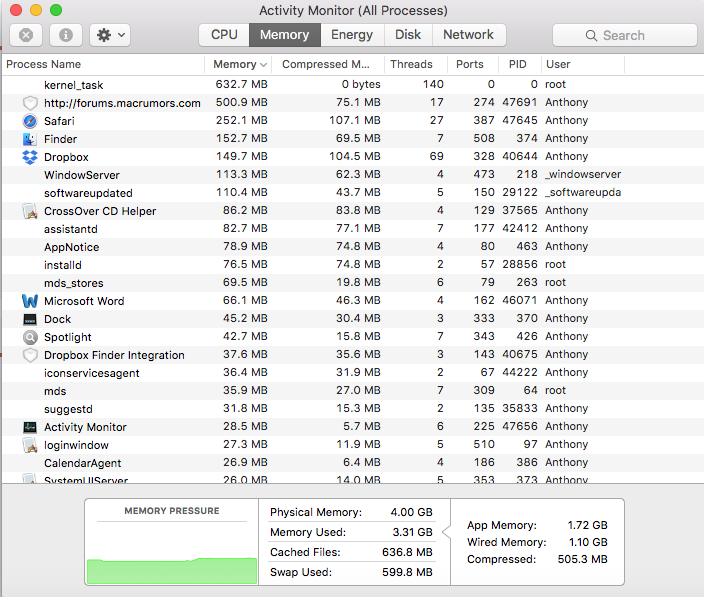Show the Network tab
Screen dimensions: 704x597
pyautogui.click(x=468, y=35)
